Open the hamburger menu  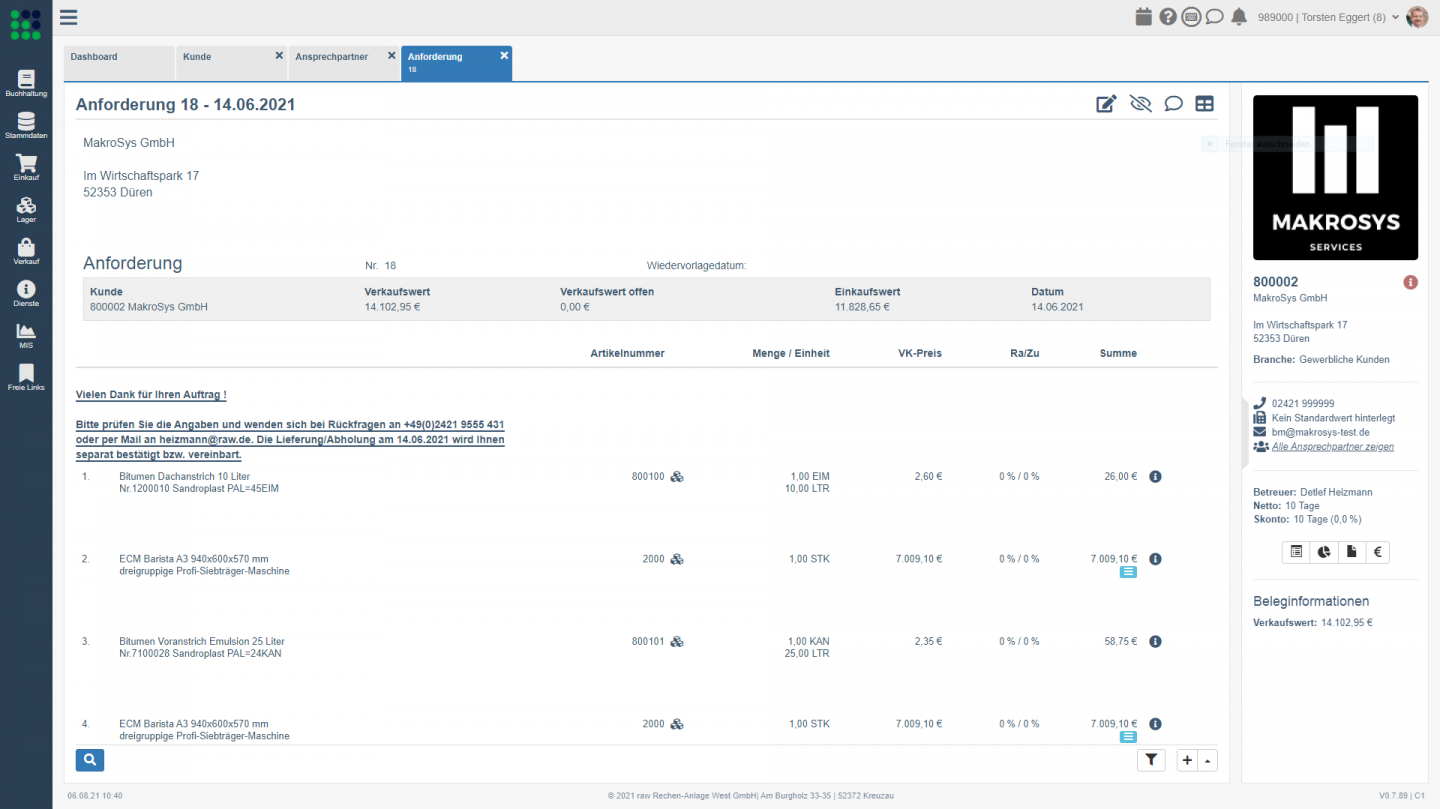pyautogui.click(x=68, y=17)
